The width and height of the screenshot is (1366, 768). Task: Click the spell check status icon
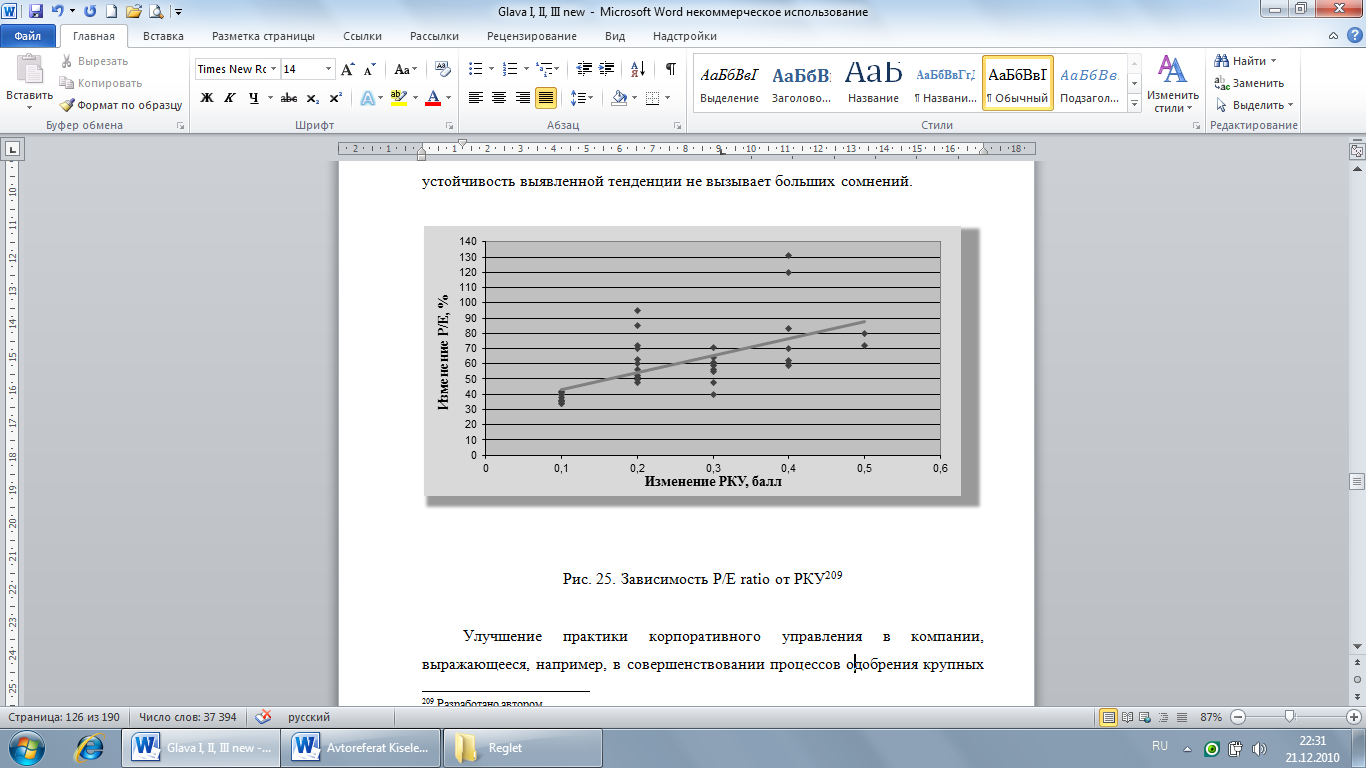[x=264, y=717]
